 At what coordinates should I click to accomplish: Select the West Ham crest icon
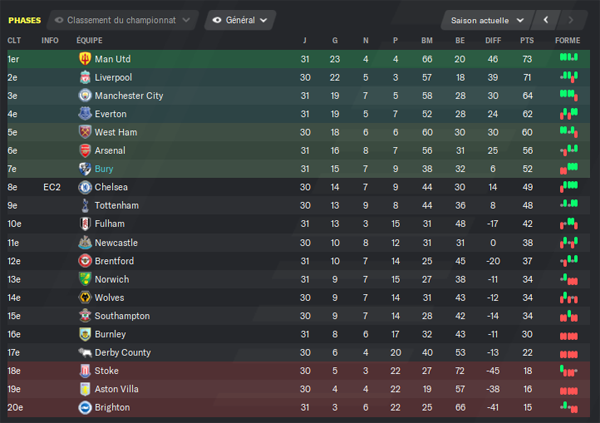pos(85,132)
